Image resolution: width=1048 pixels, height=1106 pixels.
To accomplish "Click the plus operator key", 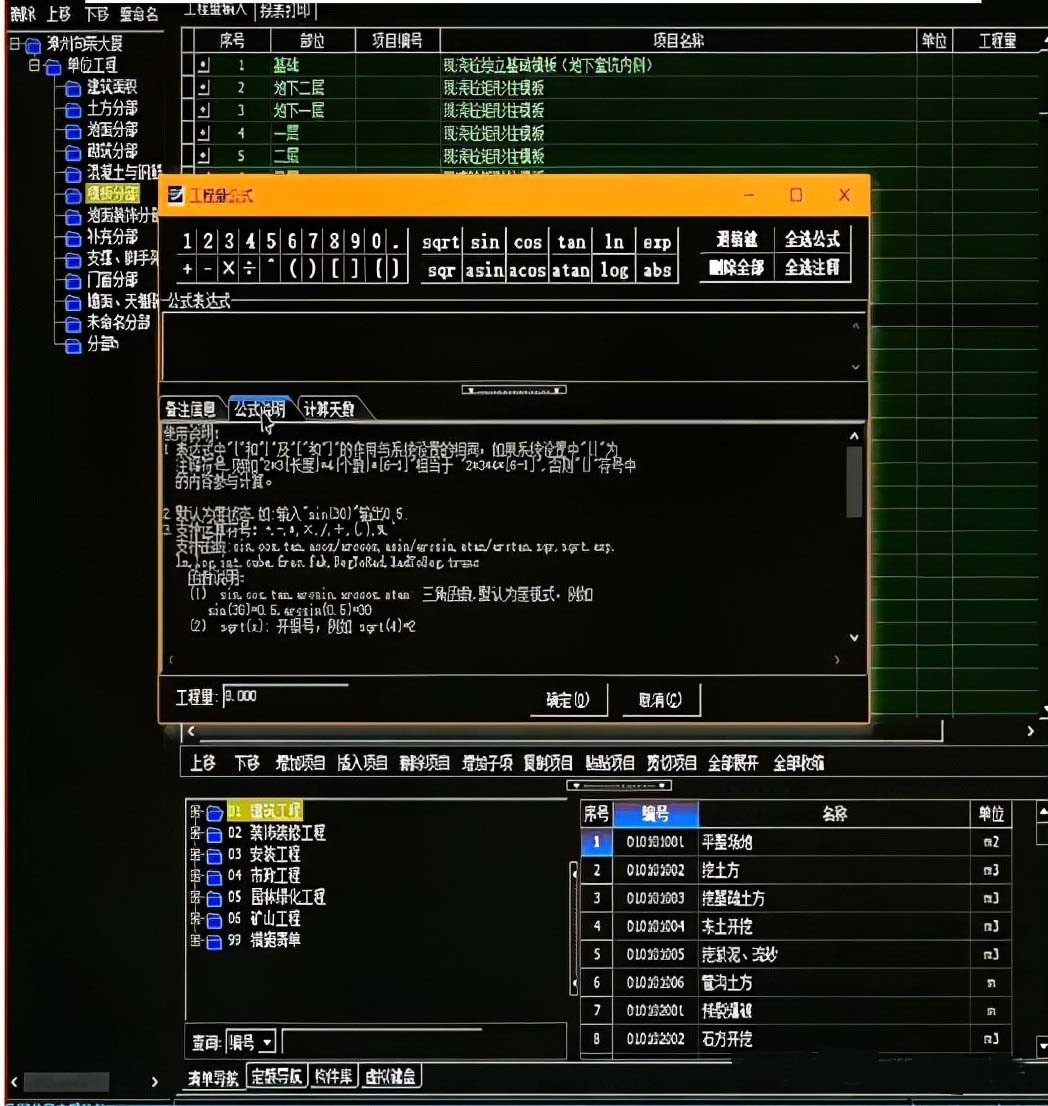I will pos(187,269).
